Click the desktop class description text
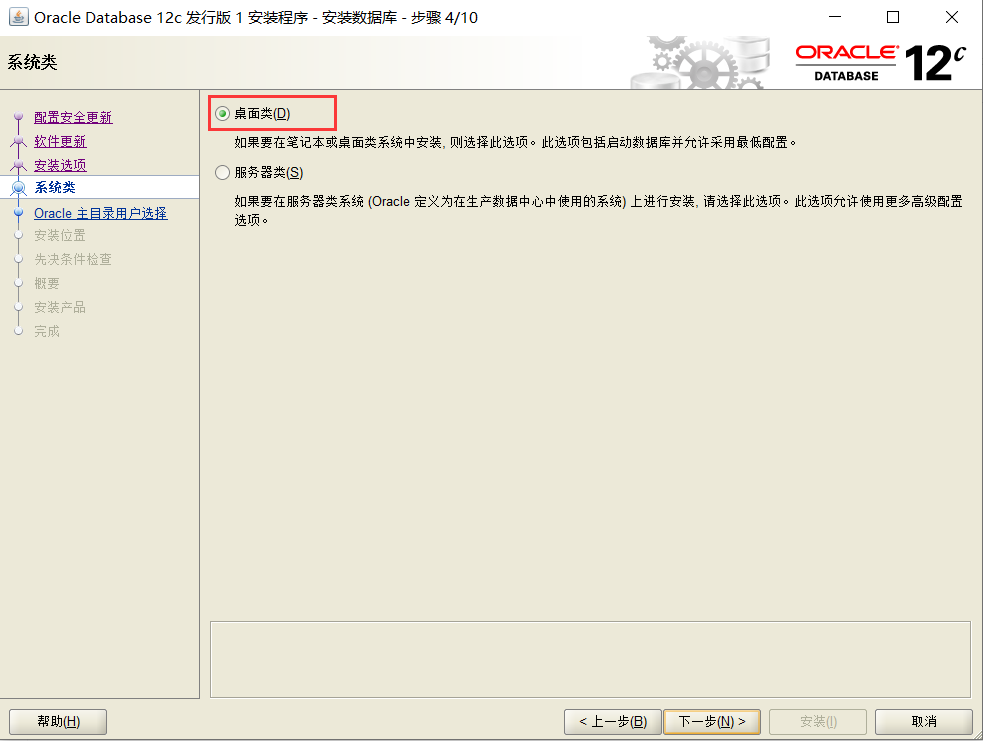The image size is (983, 741). [x=515, y=142]
